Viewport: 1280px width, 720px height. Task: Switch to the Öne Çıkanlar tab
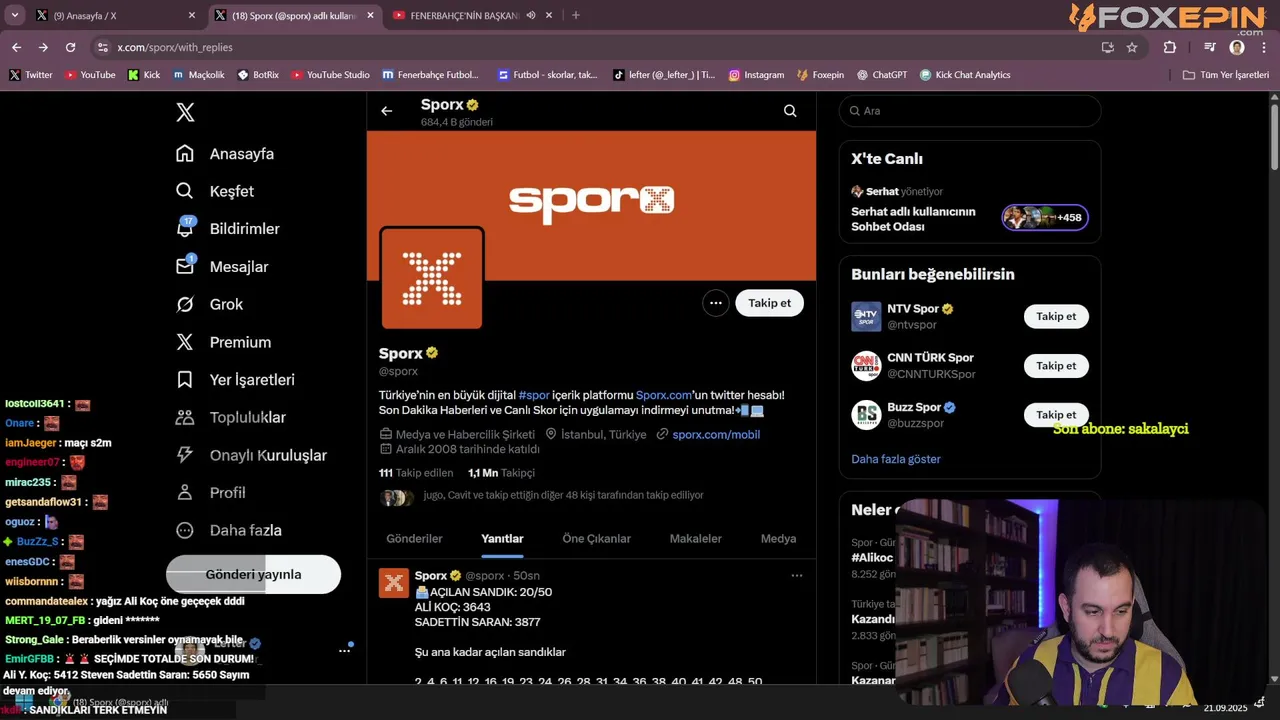(596, 538)
